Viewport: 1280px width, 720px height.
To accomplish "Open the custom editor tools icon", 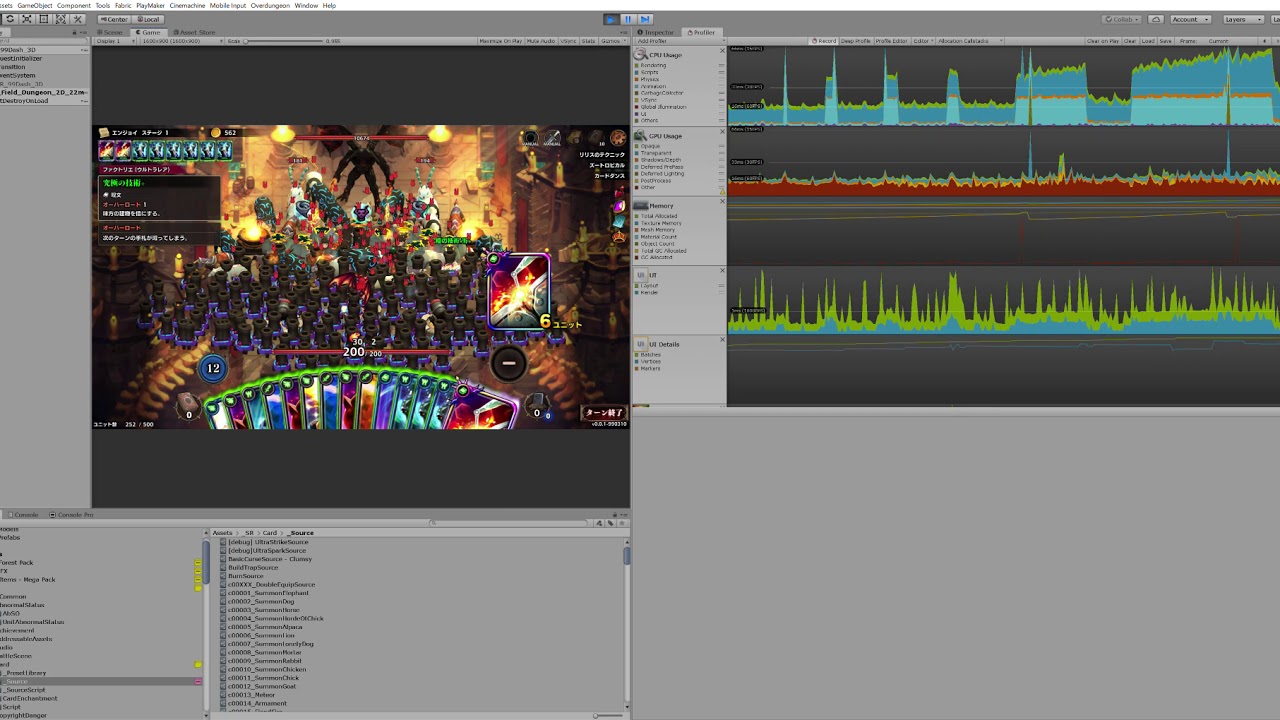I will point(78,19).
